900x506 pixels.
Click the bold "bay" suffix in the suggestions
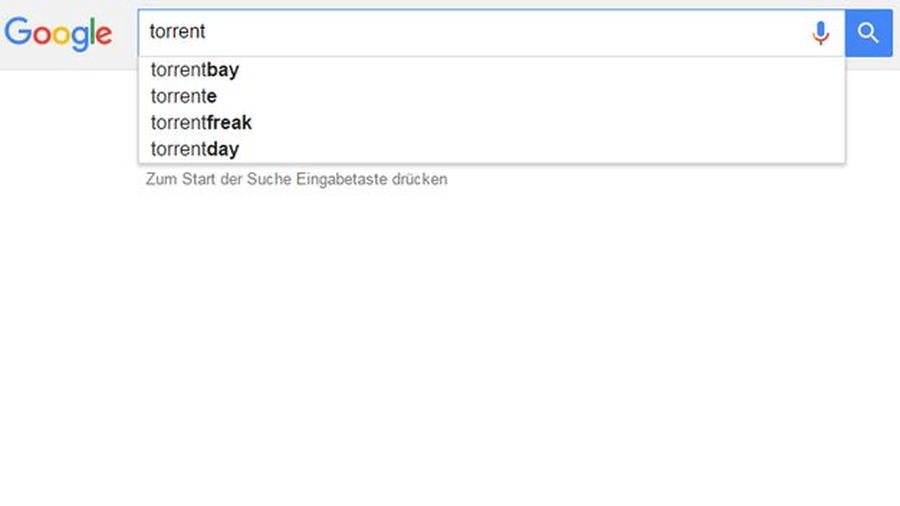click(223, 70)
